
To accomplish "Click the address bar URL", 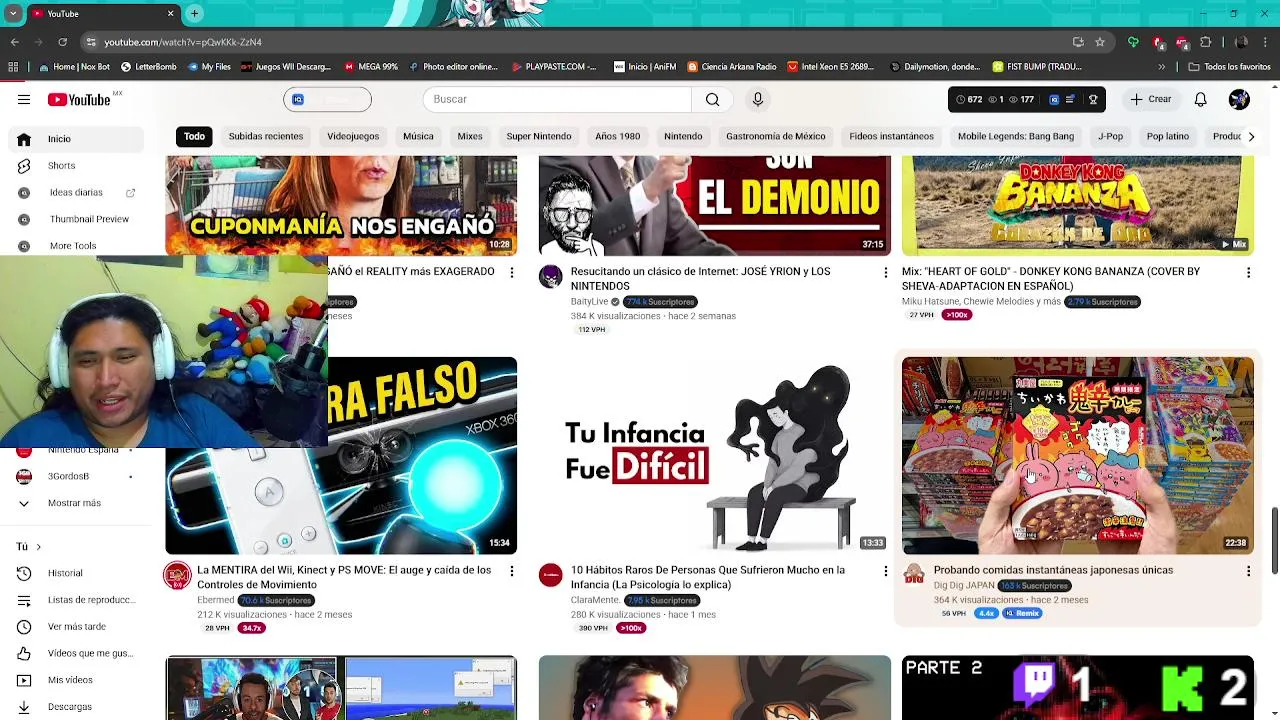I will click(183, 42).
